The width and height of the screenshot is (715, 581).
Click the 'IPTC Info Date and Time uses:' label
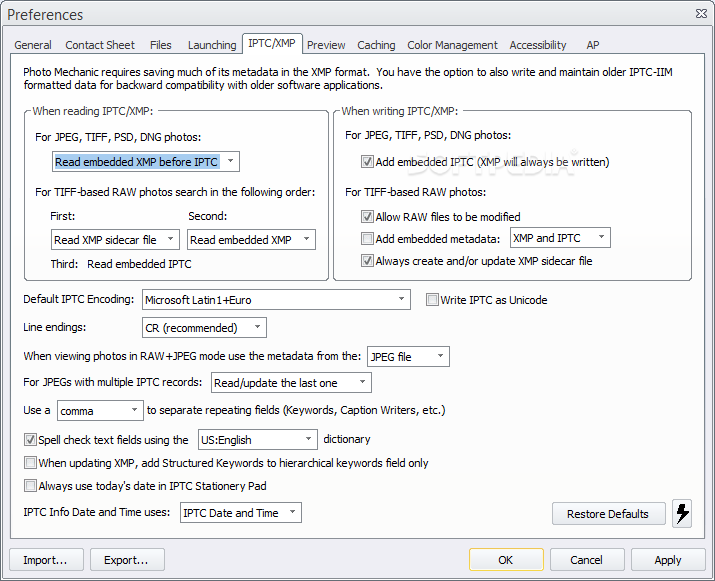click(x=97, y=512)
